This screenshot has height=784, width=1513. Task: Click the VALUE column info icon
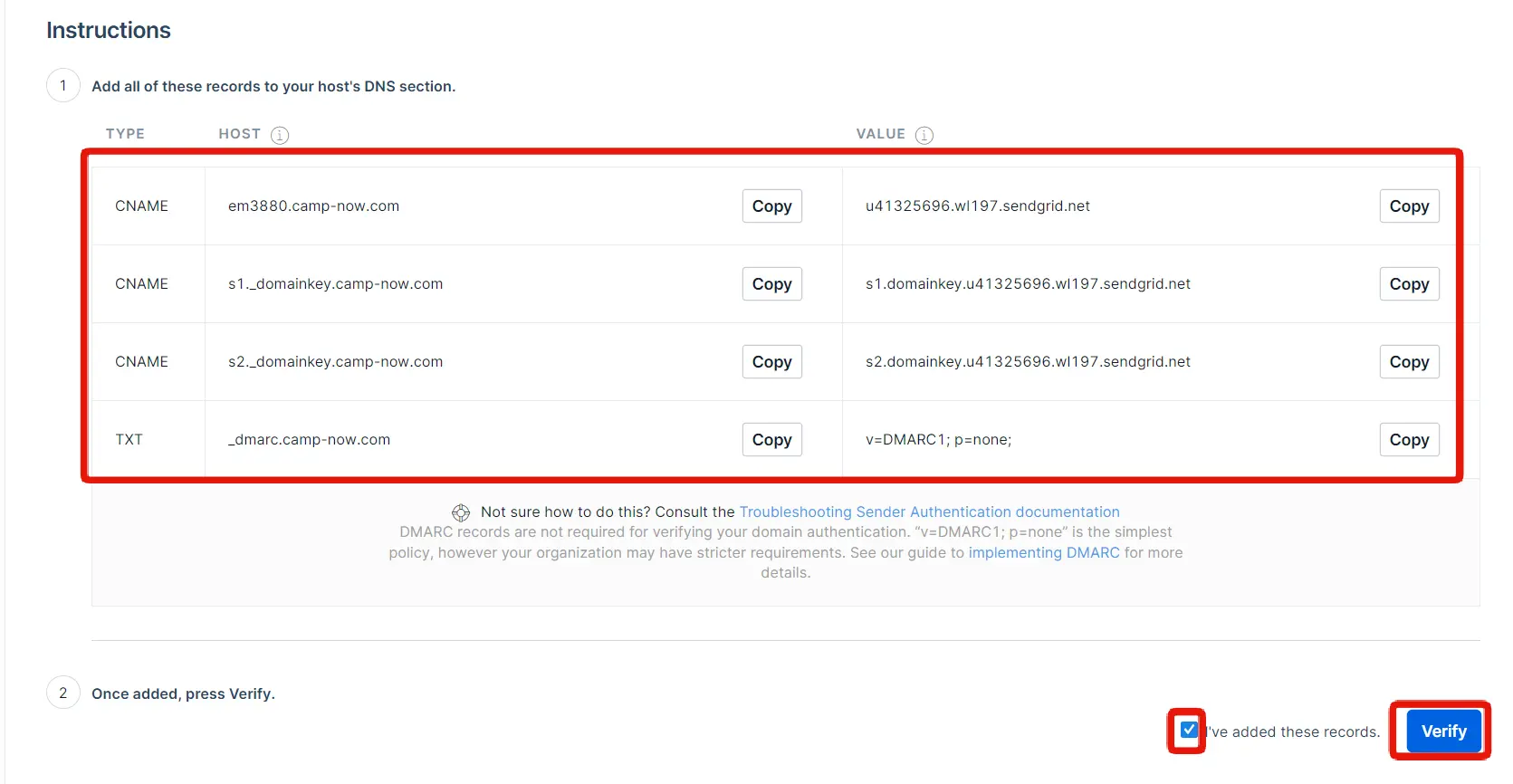[924, 135]
